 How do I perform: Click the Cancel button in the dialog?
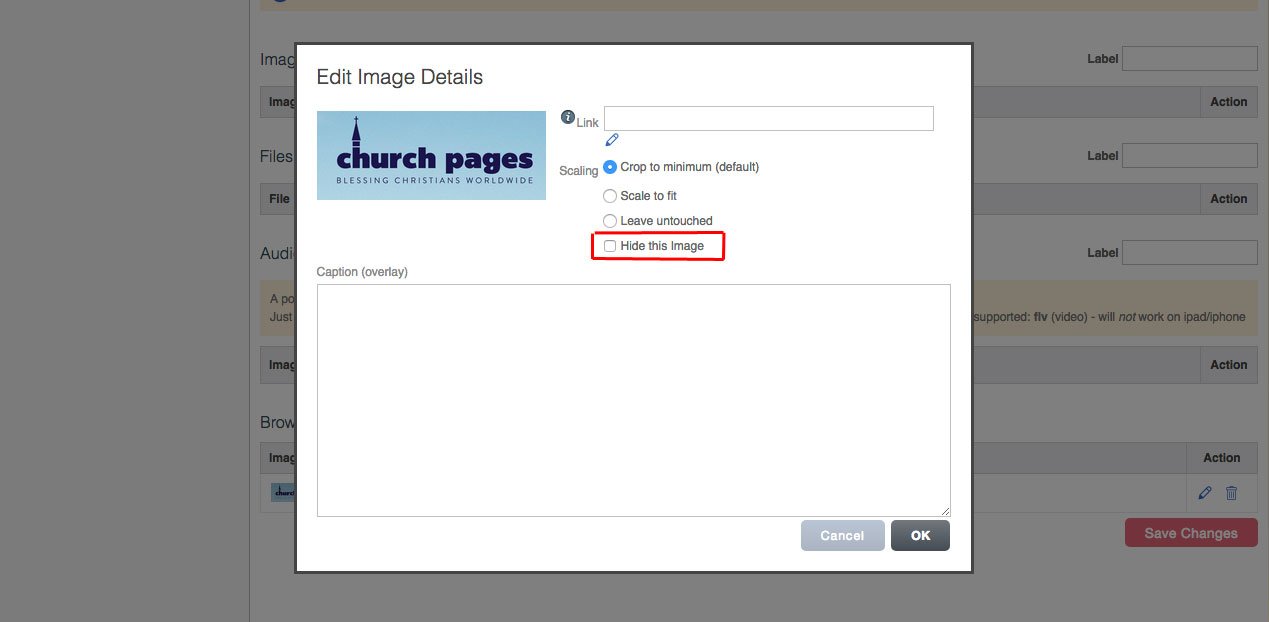[x=842, y=536]
